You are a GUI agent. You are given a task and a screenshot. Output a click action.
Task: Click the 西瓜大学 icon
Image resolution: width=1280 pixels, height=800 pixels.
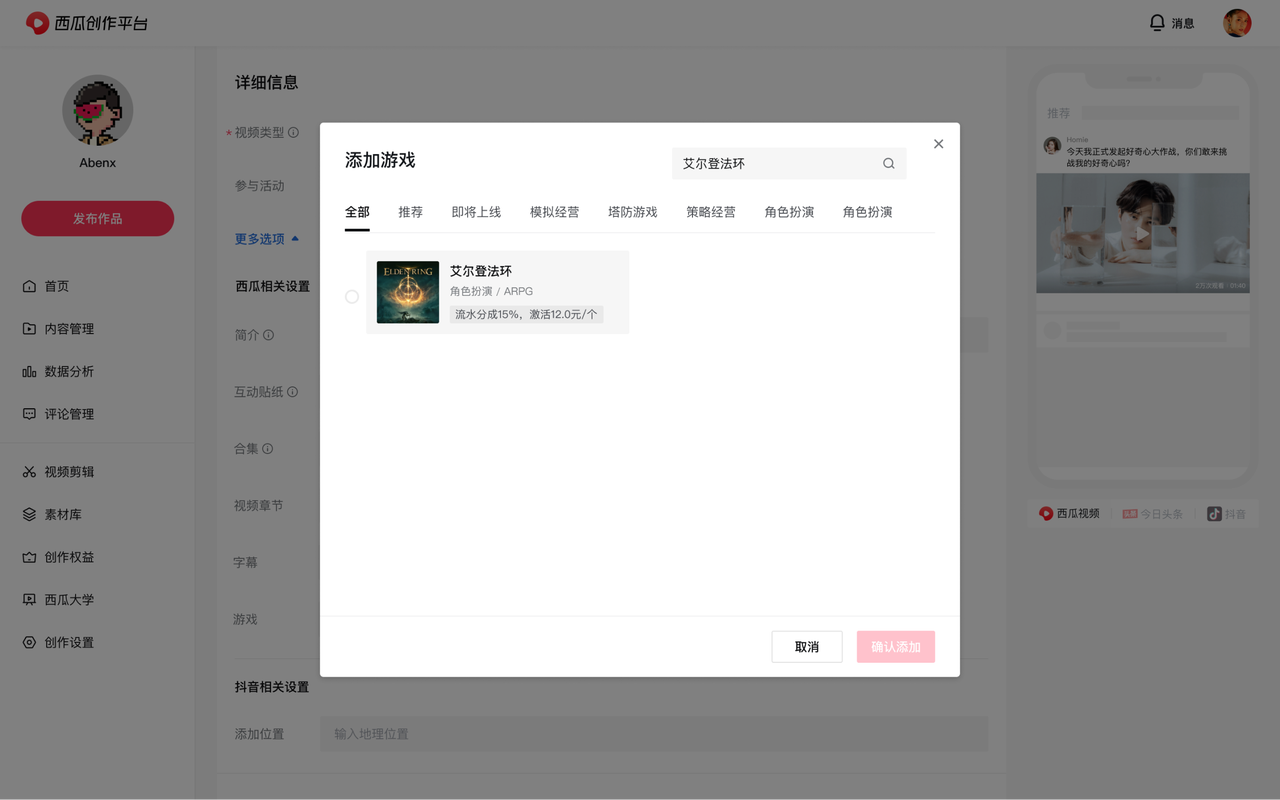pos(29,600)
